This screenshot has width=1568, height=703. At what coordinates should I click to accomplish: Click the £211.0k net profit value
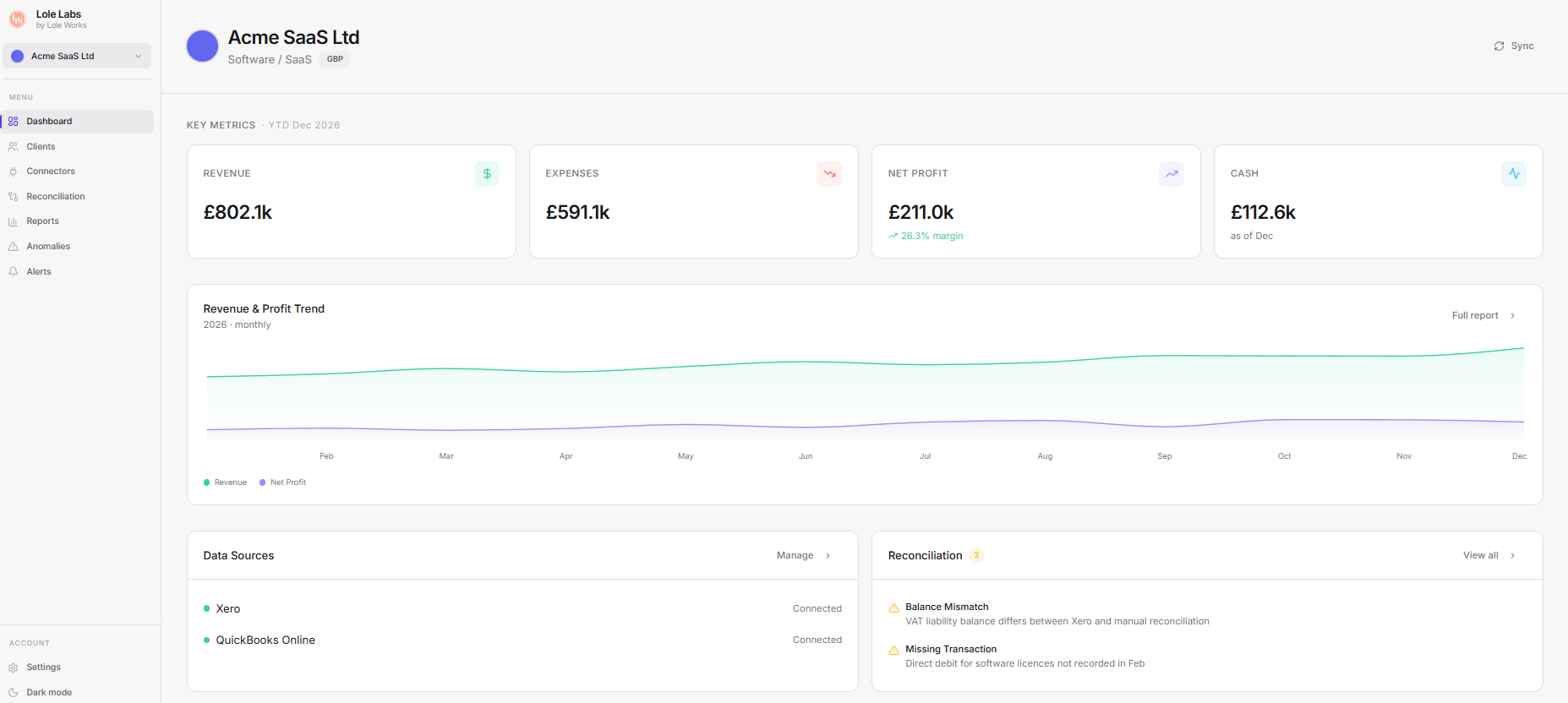click(921, 213)
